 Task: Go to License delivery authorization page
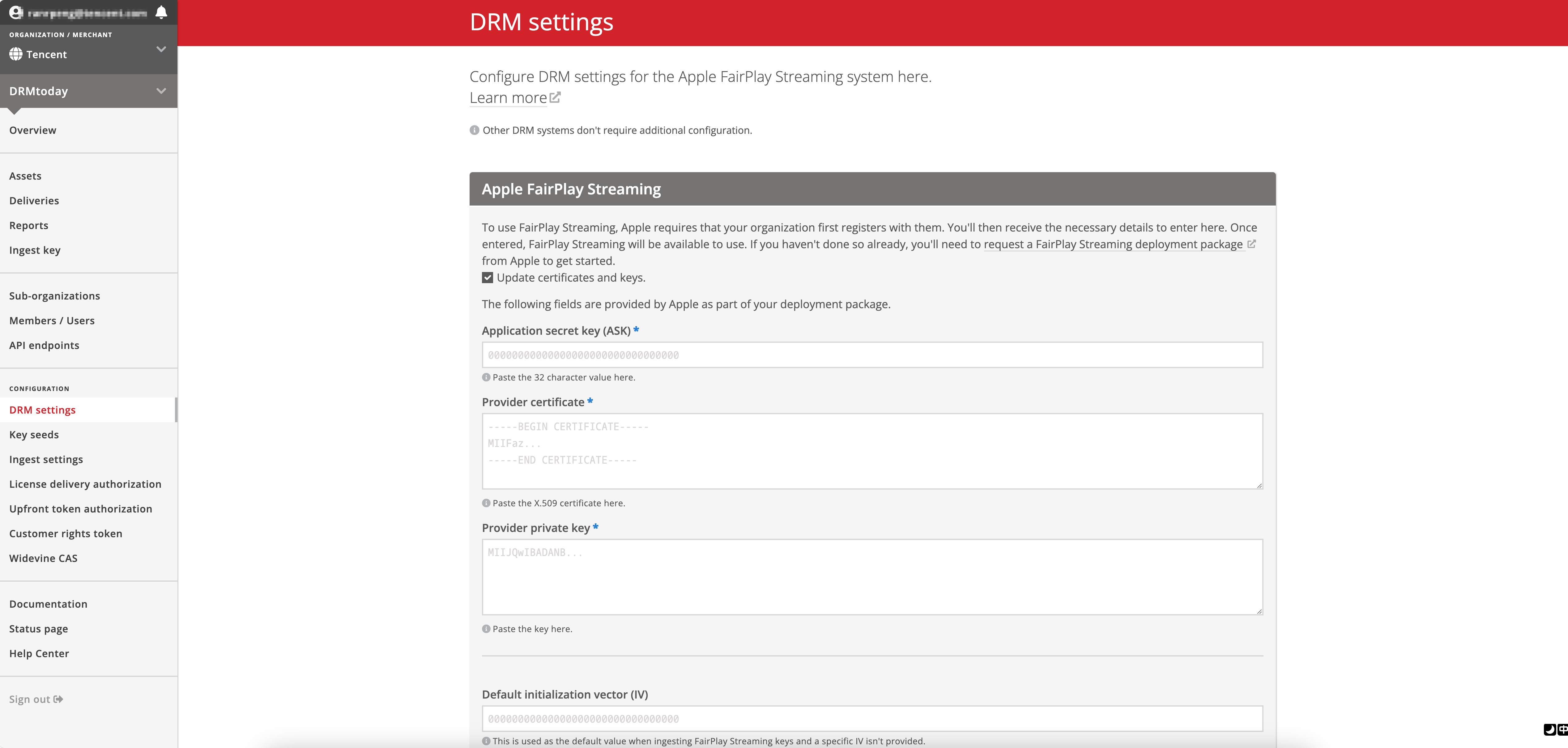point(85,484)
